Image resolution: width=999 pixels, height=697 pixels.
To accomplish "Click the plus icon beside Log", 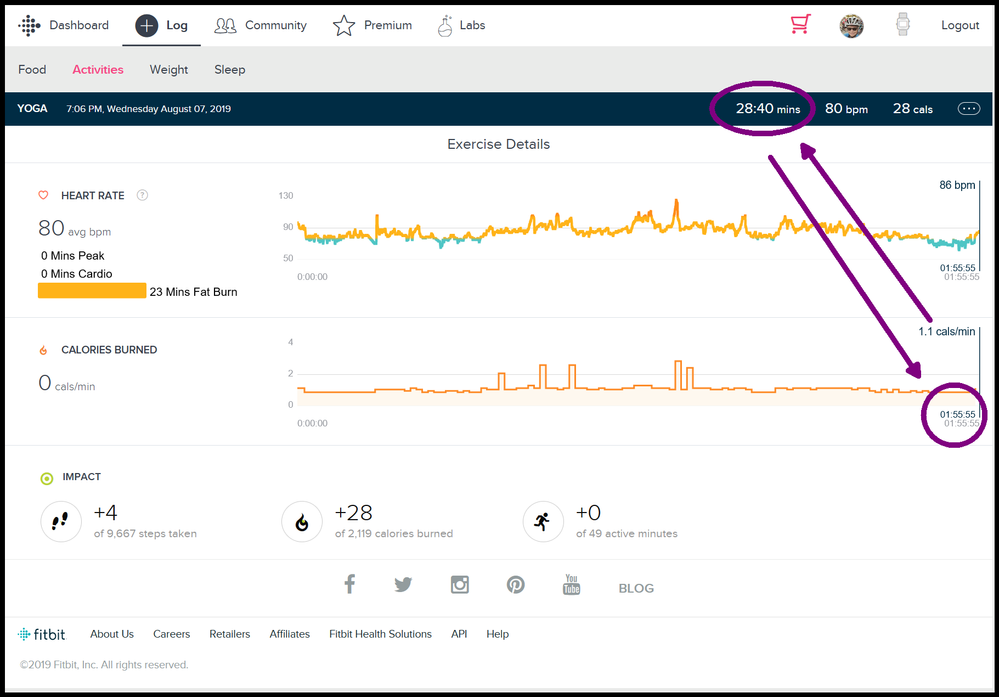I will pyautogui.click(x=147, y=25).
